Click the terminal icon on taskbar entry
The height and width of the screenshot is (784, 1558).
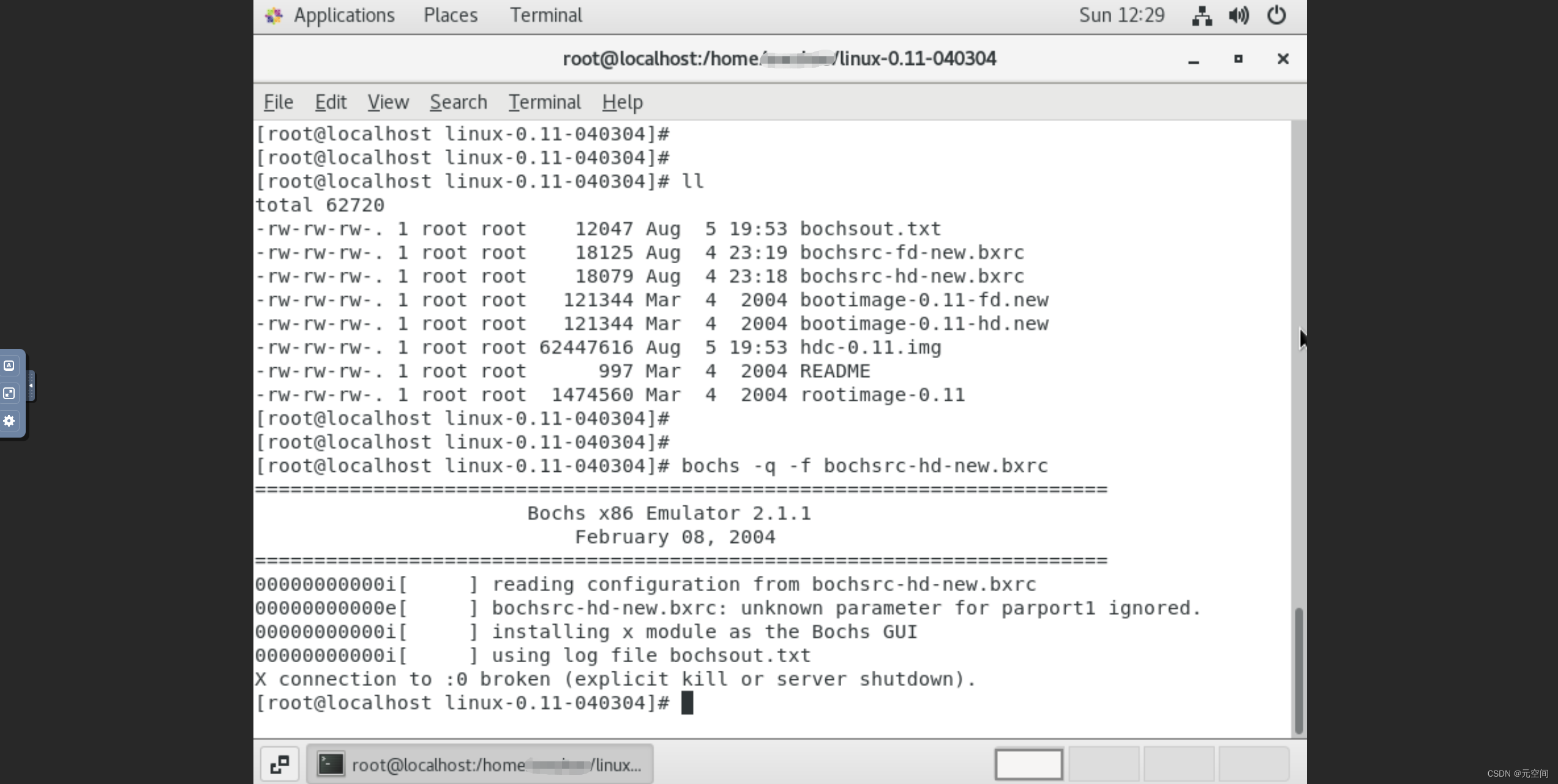coord(331,764)
